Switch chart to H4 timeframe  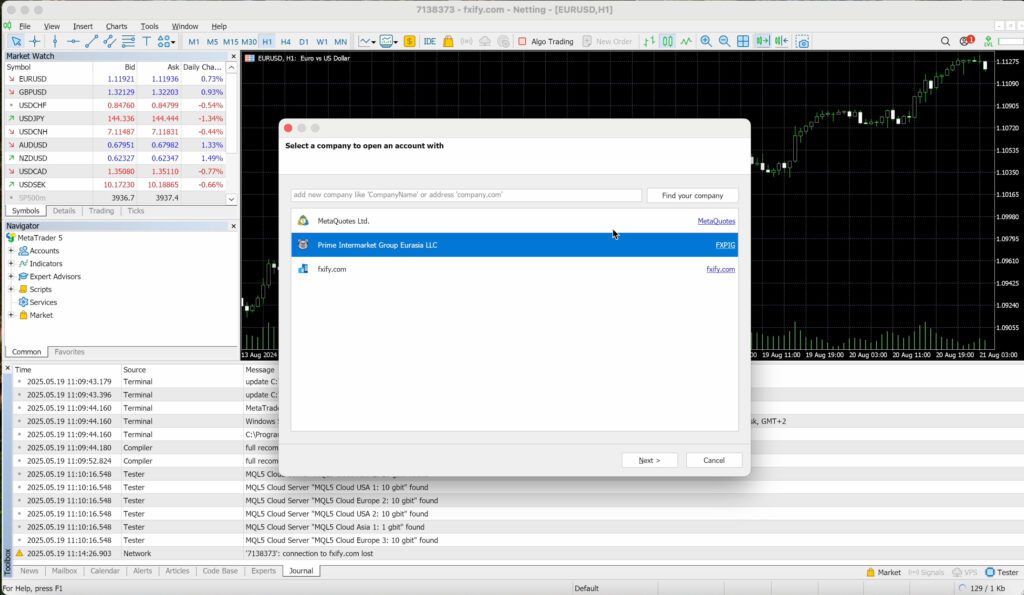pyautogui.click(x=285, y=41)
